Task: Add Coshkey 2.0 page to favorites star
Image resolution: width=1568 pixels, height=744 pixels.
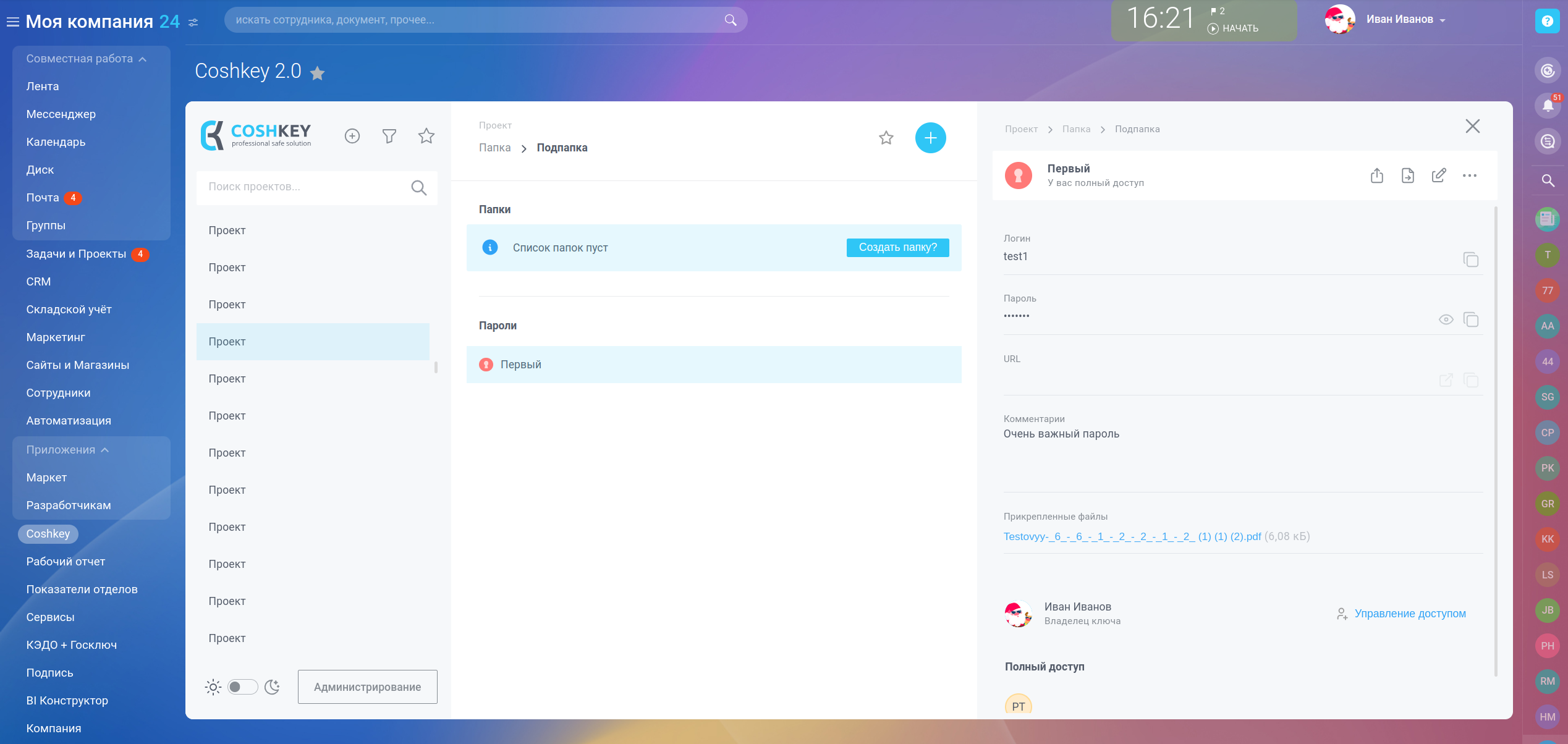Action: [318, 74]
